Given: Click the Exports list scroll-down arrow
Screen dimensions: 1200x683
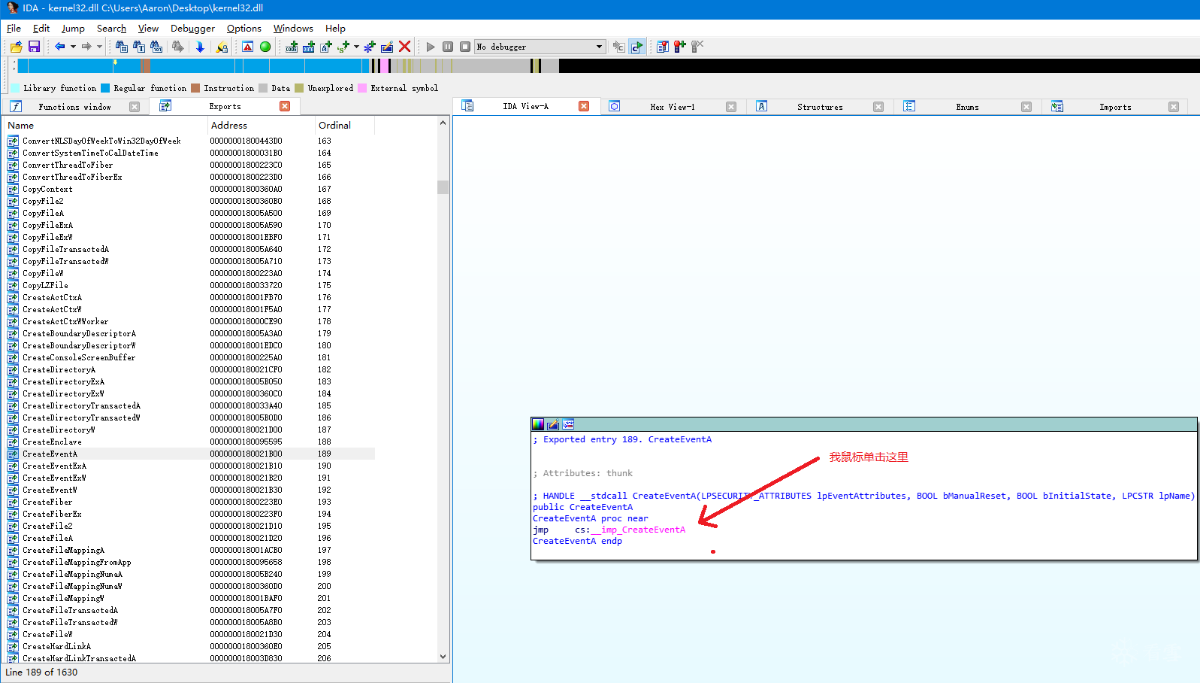Looking at the screenshot, I should tap(443, 657).
